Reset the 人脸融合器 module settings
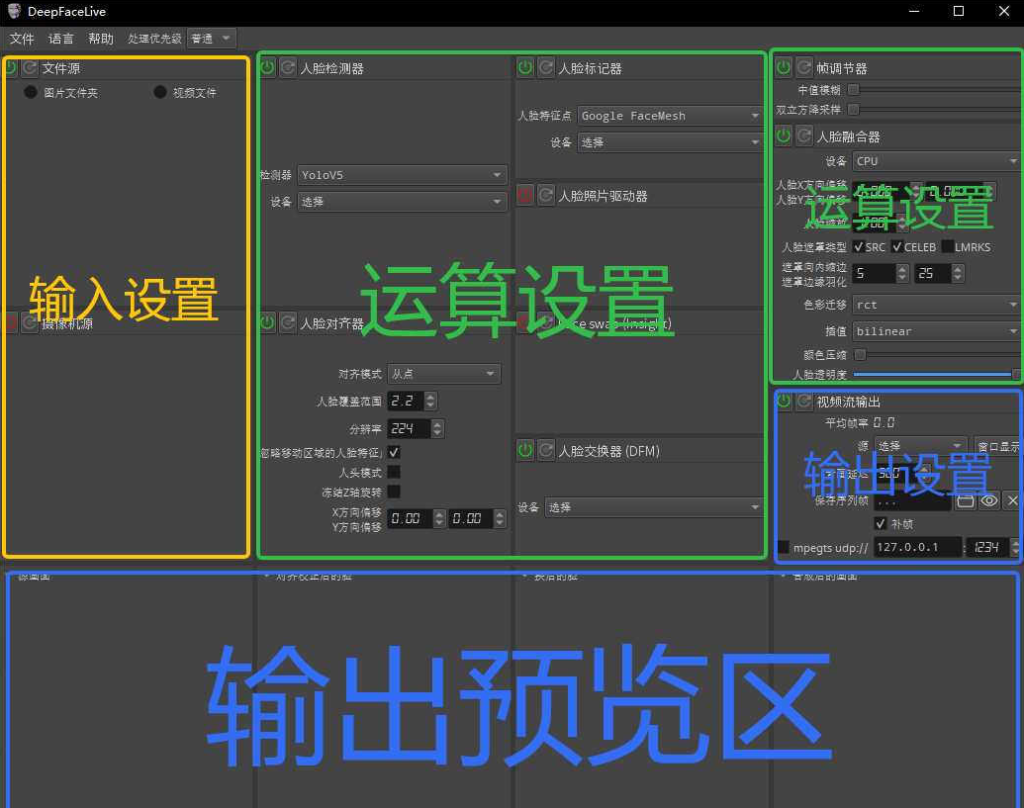 pos(804,135)
